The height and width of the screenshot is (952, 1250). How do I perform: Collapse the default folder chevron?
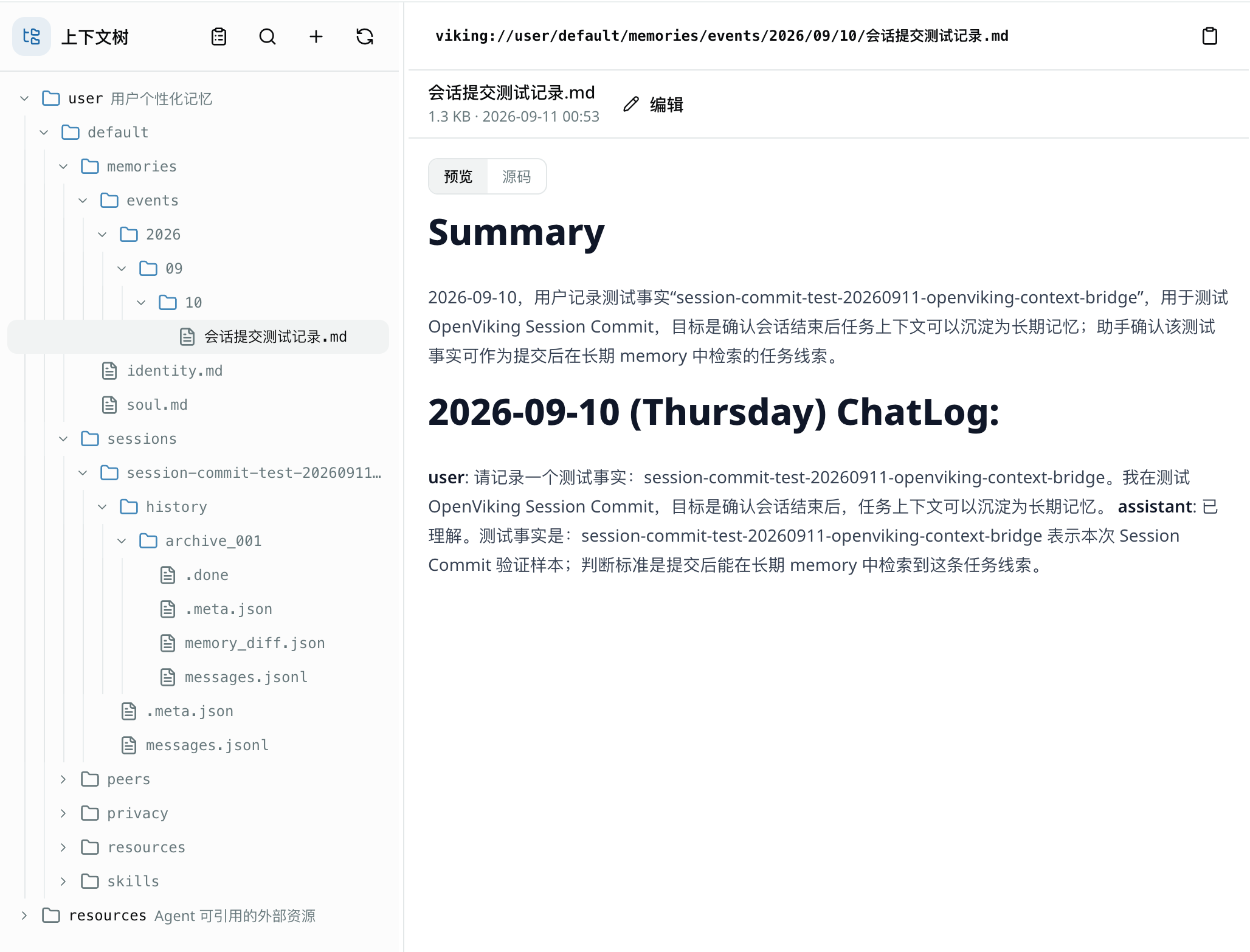click(x=44, y=132)
